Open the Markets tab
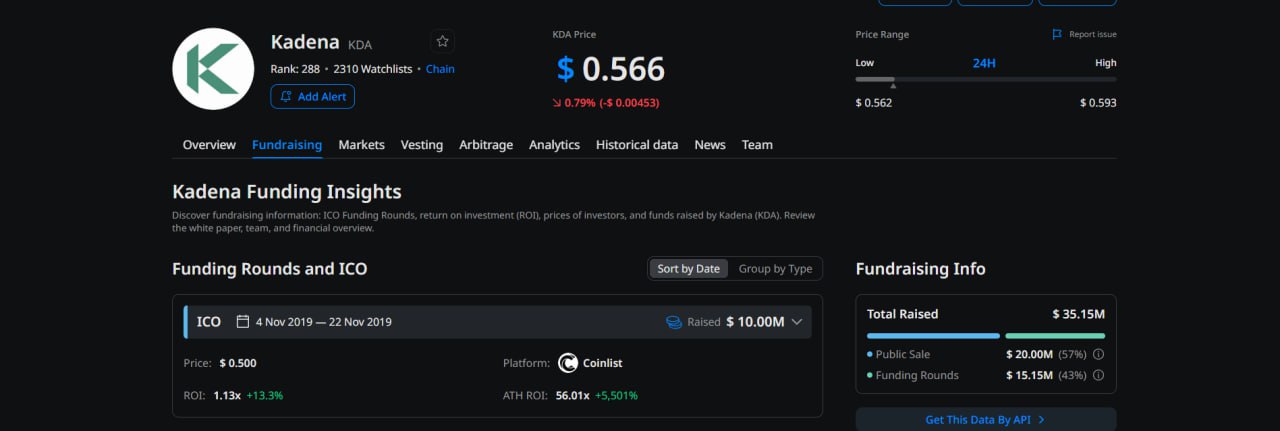Viewport: 1280px width, 431px height. pos(361,145)
